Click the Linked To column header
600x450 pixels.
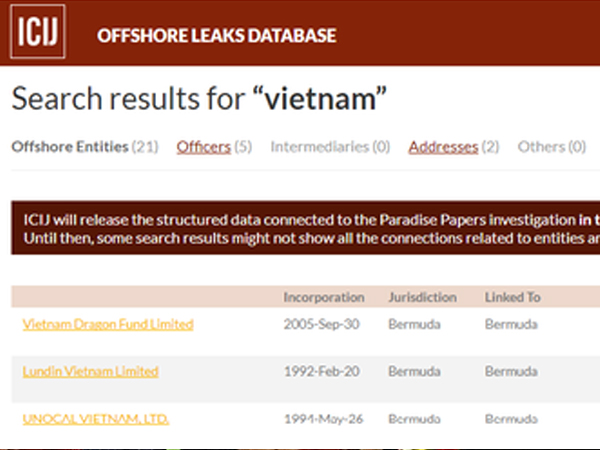coord(513,297)
